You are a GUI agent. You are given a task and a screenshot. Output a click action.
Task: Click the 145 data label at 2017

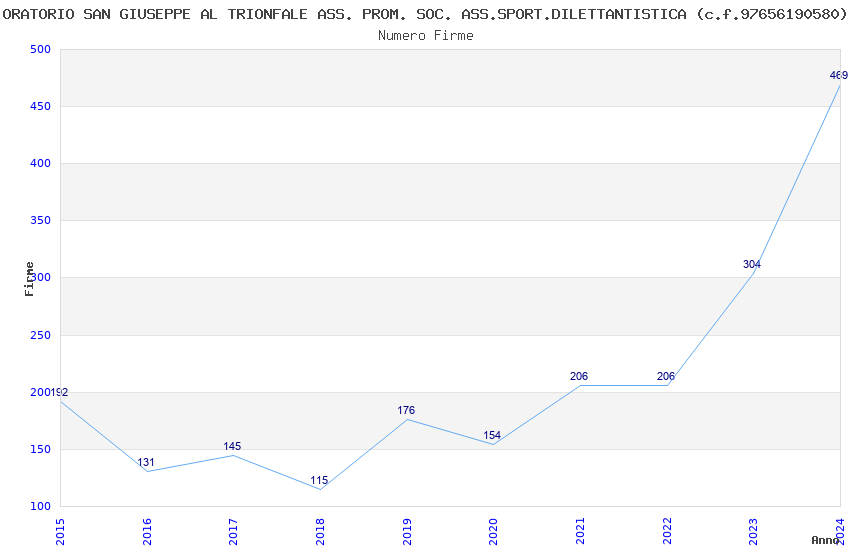click(x=232, y=446)
